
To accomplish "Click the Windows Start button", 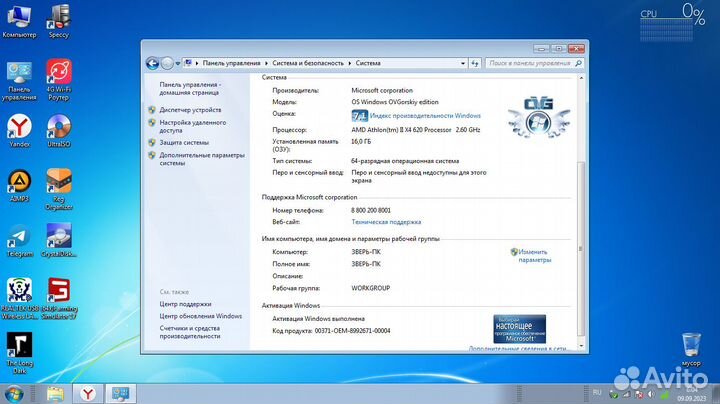I will tap(14, 393).
